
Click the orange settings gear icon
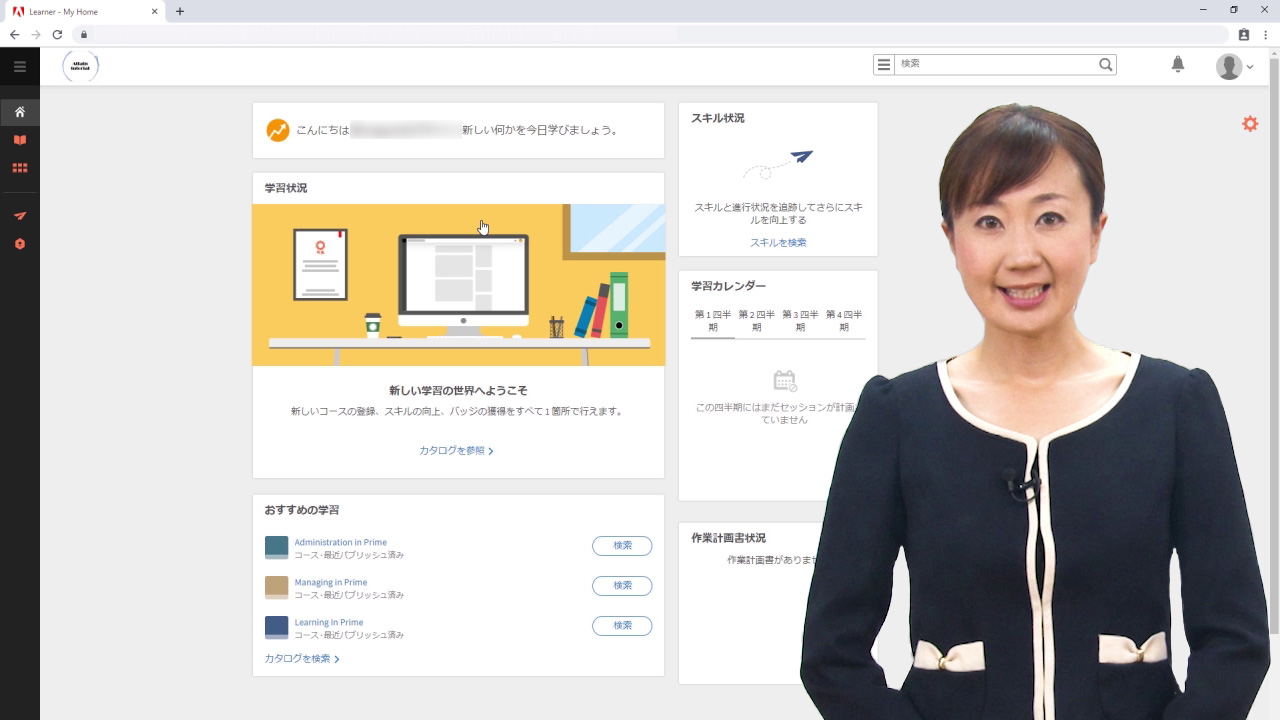tap(1250, 124)
